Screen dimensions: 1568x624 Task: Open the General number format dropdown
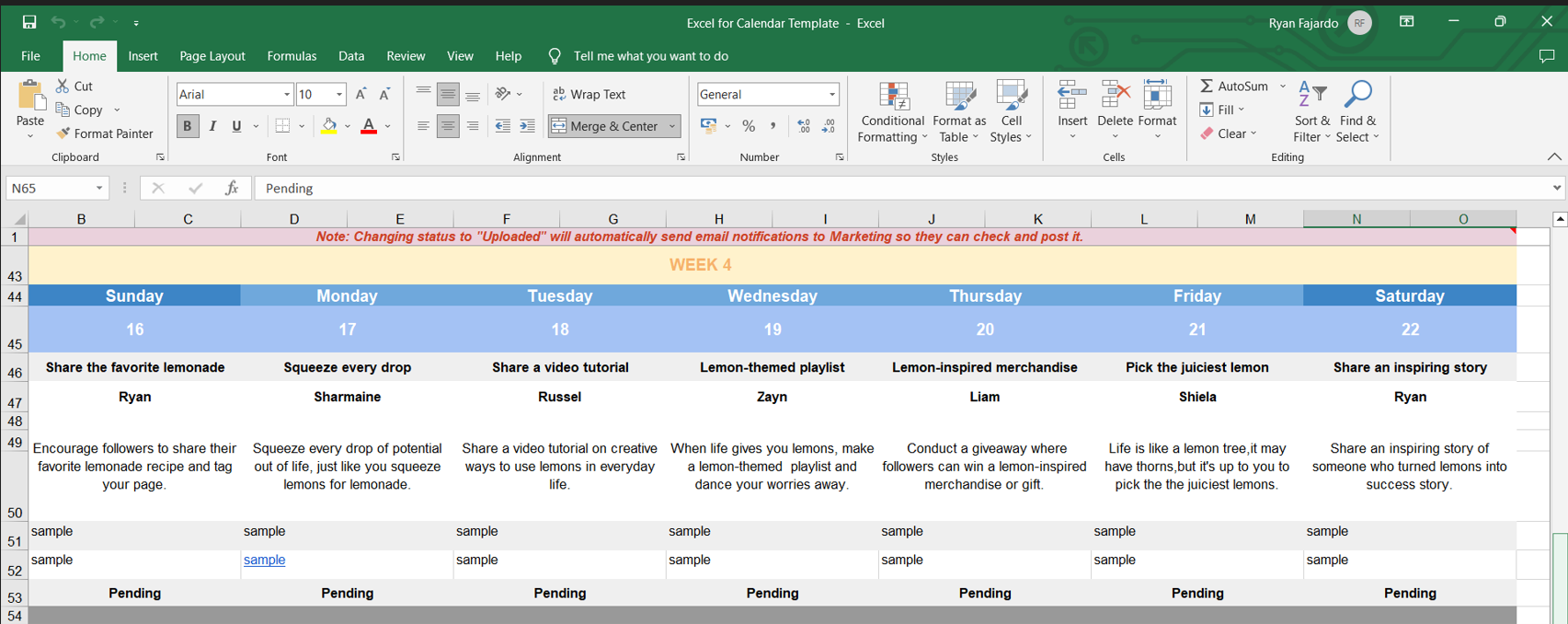(x=832, y=95)
